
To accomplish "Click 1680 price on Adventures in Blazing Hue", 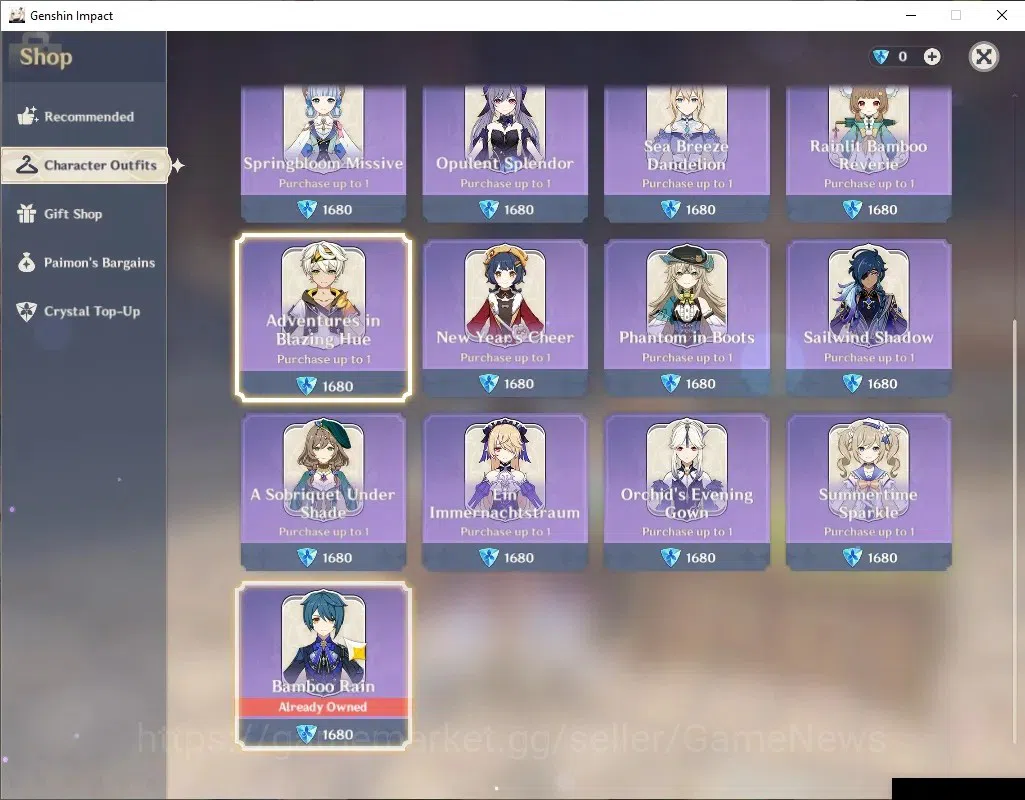I will 324,386.
